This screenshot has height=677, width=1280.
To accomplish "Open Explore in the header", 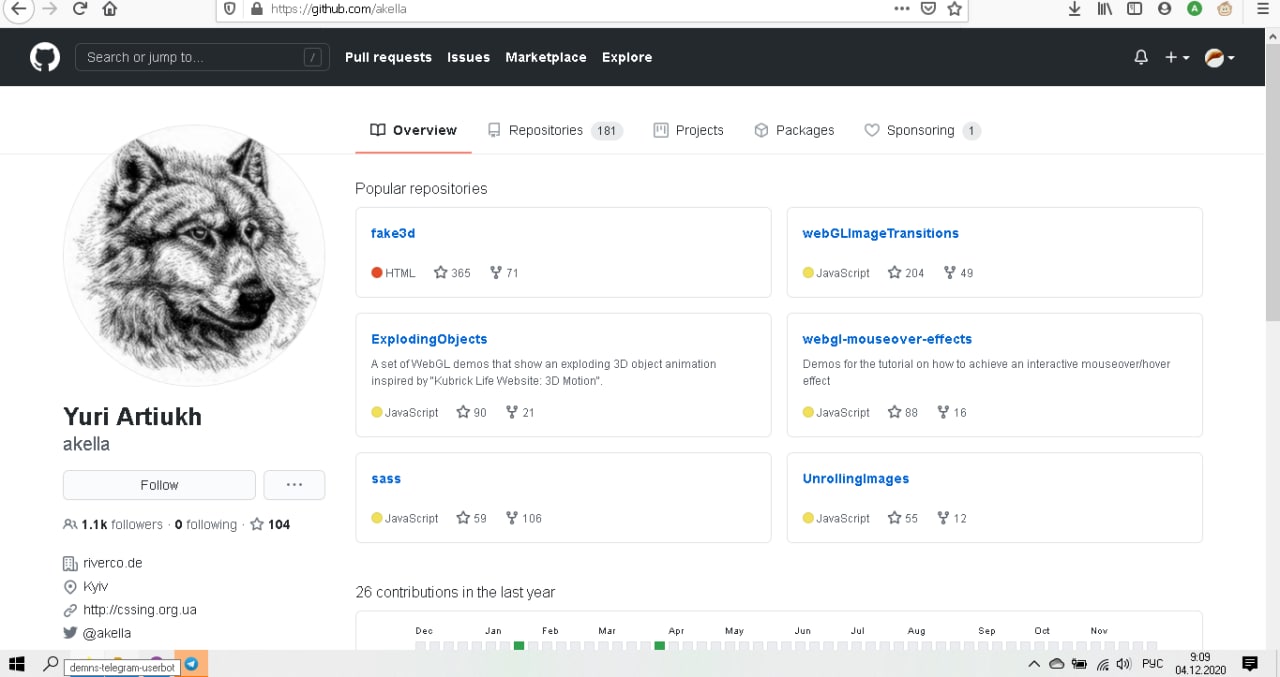I will point(627,57).
